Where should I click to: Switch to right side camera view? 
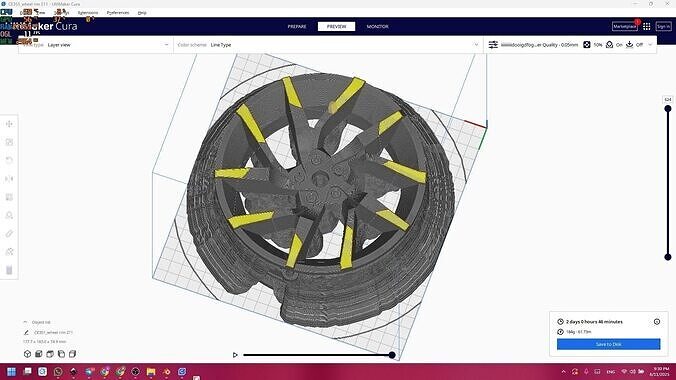tap(72, 354)
